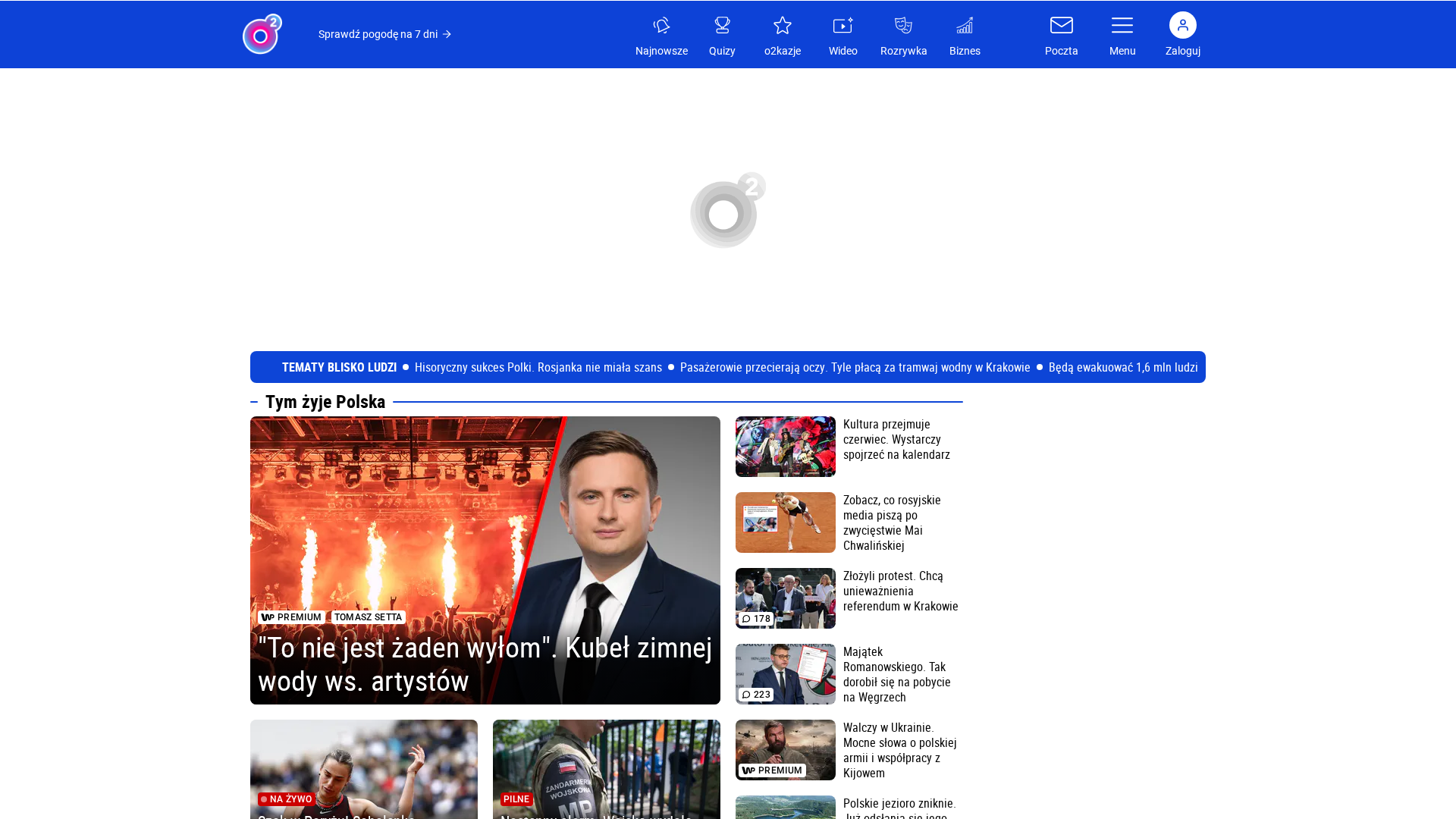Open article 'Walczy w Ukrainie'
1456x819 pixels.
click(x=900, y=750)
